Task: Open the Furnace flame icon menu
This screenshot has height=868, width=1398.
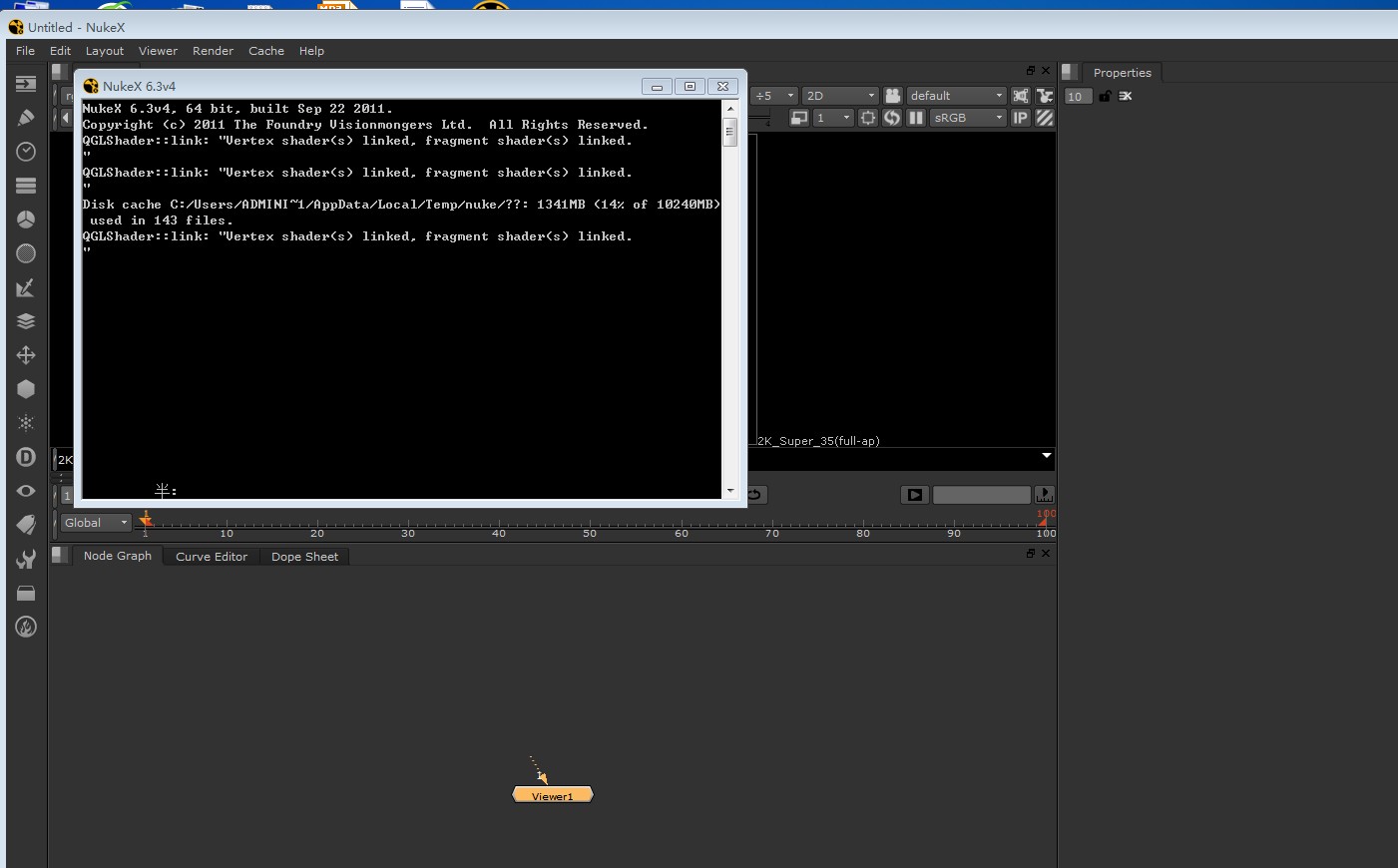Action: tap(26, 627)
